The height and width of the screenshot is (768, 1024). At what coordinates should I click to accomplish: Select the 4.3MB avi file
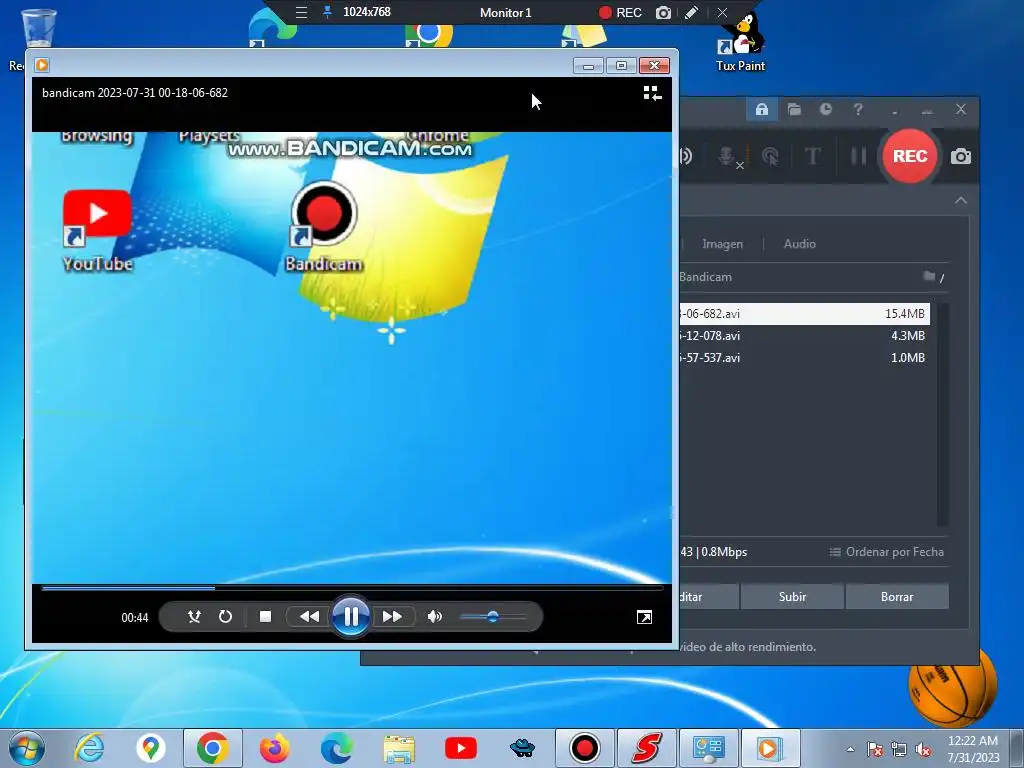805,336
